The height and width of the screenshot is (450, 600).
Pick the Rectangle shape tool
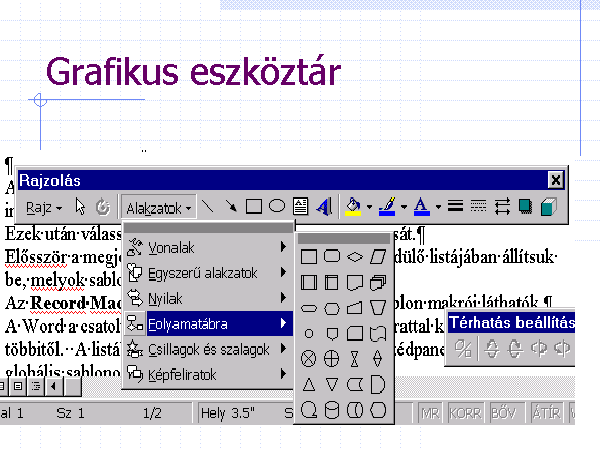pos(254,207)
